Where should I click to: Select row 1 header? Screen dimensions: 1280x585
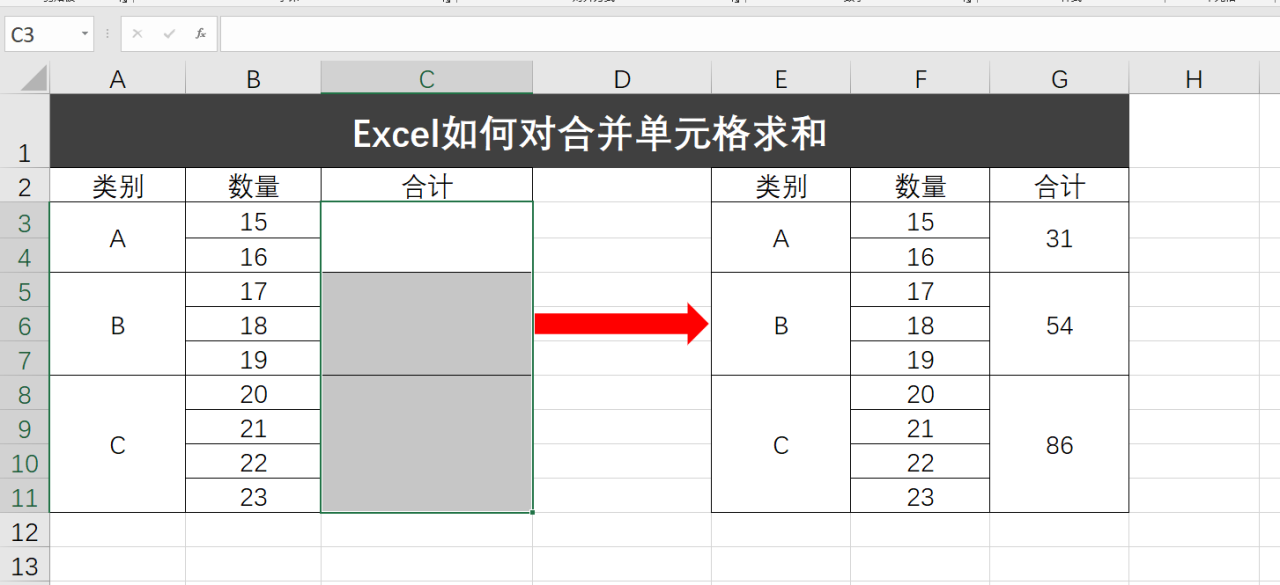click(25, 131)
